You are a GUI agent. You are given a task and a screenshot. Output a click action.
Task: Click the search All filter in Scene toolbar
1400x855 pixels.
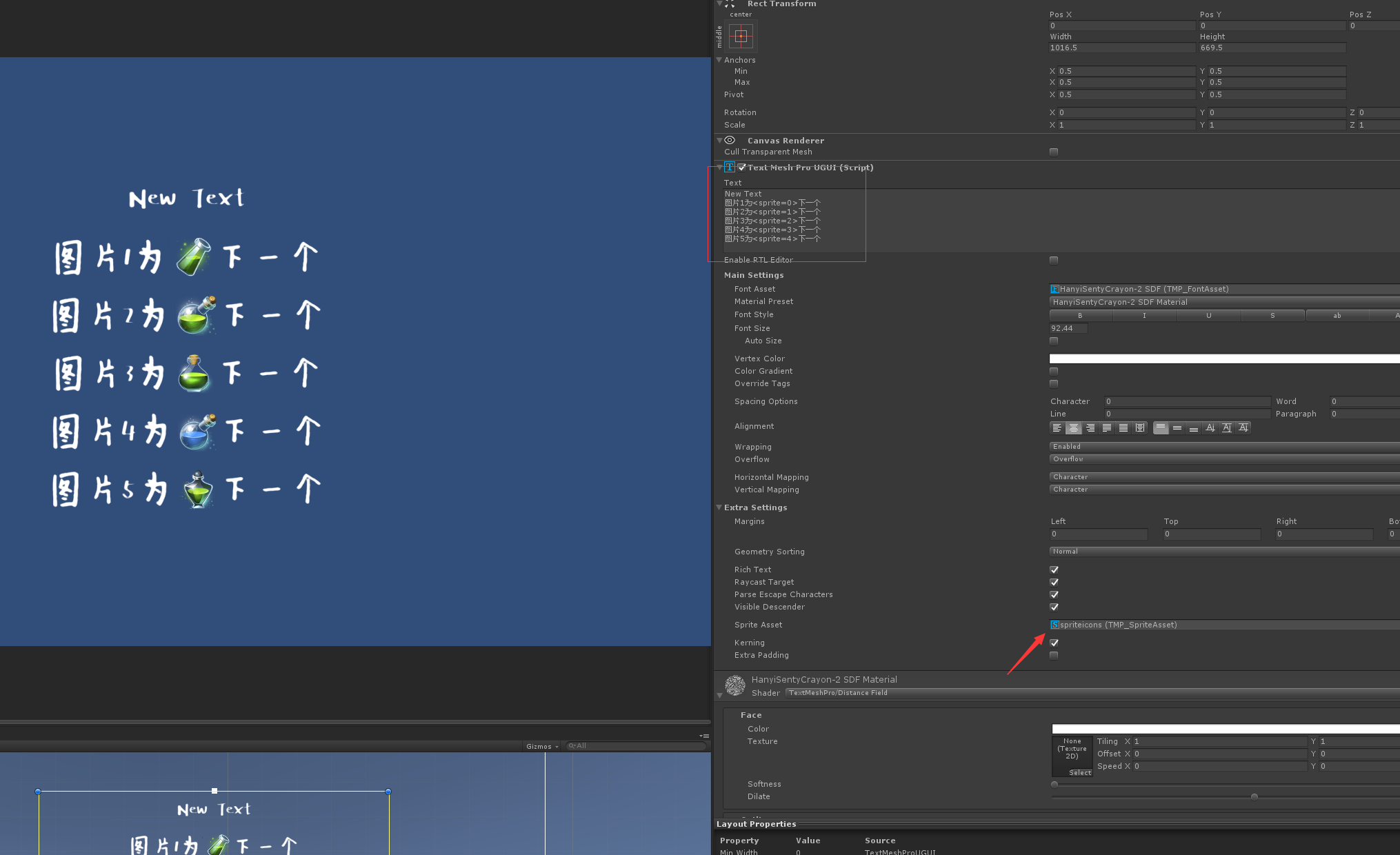(x=578, y=745)
